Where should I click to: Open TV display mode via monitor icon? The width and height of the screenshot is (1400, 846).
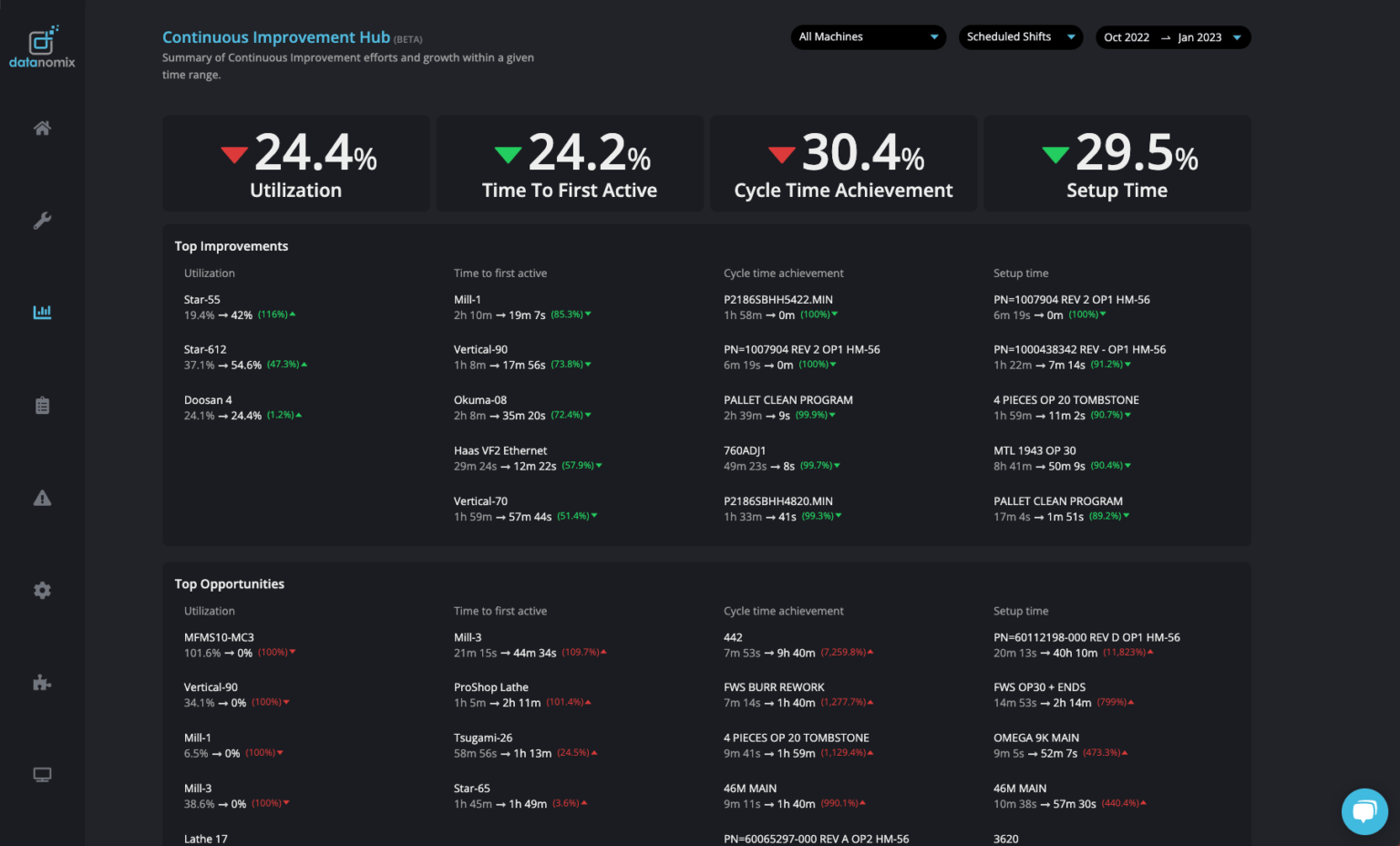point(42,774)
